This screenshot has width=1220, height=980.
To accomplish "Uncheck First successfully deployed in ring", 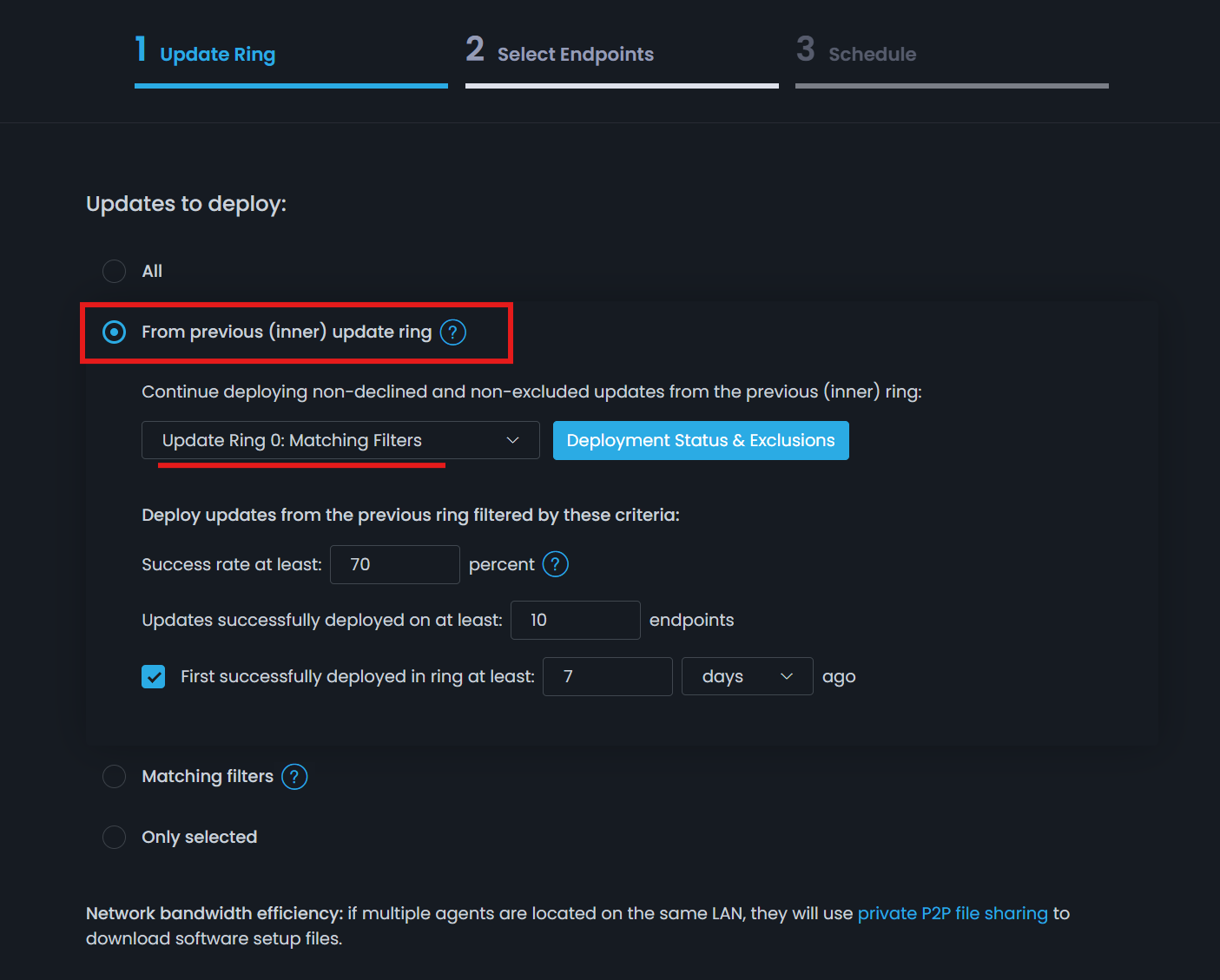I will click(153, 676).
